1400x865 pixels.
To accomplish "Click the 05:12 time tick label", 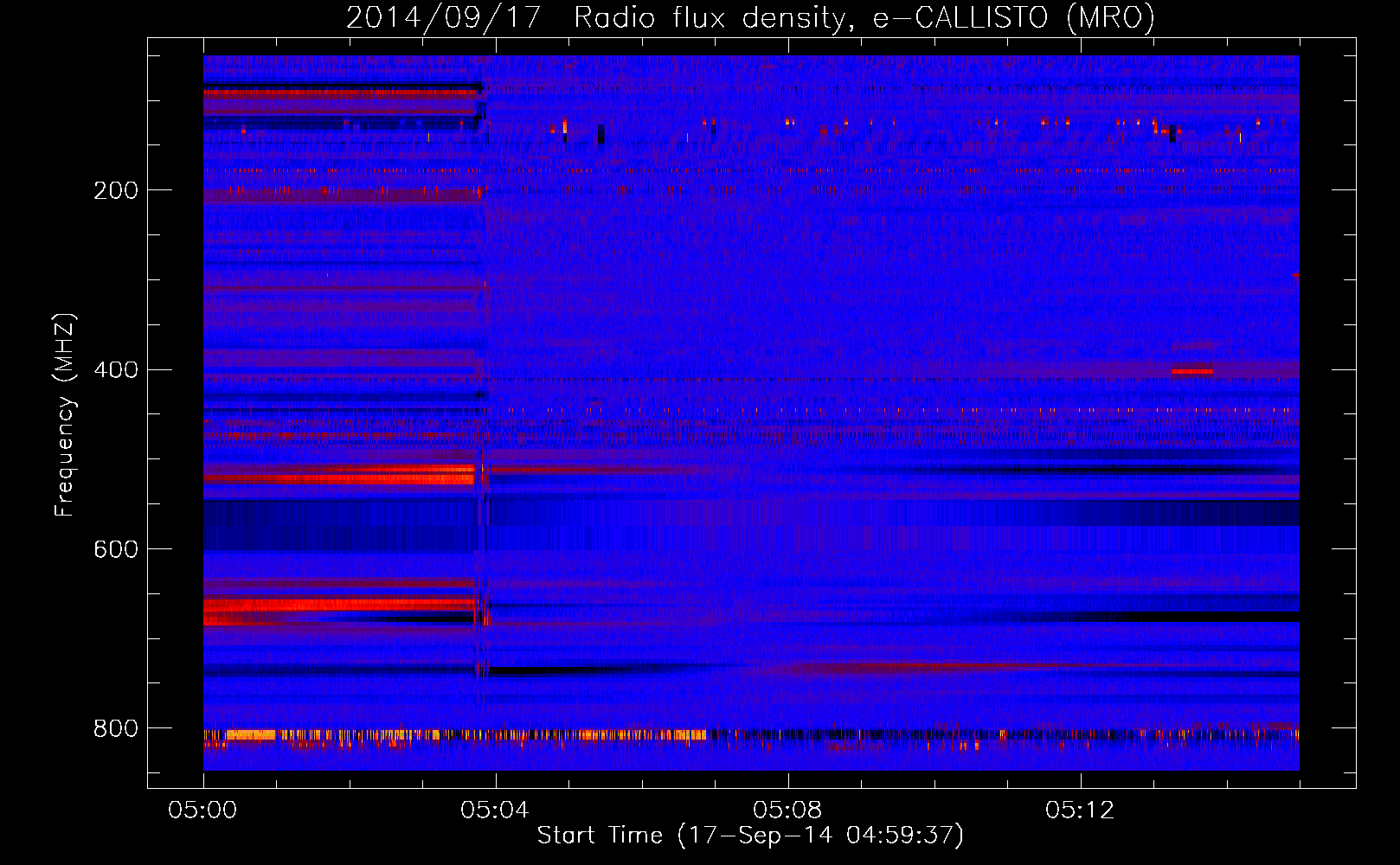I will [x=1080, y=811].
